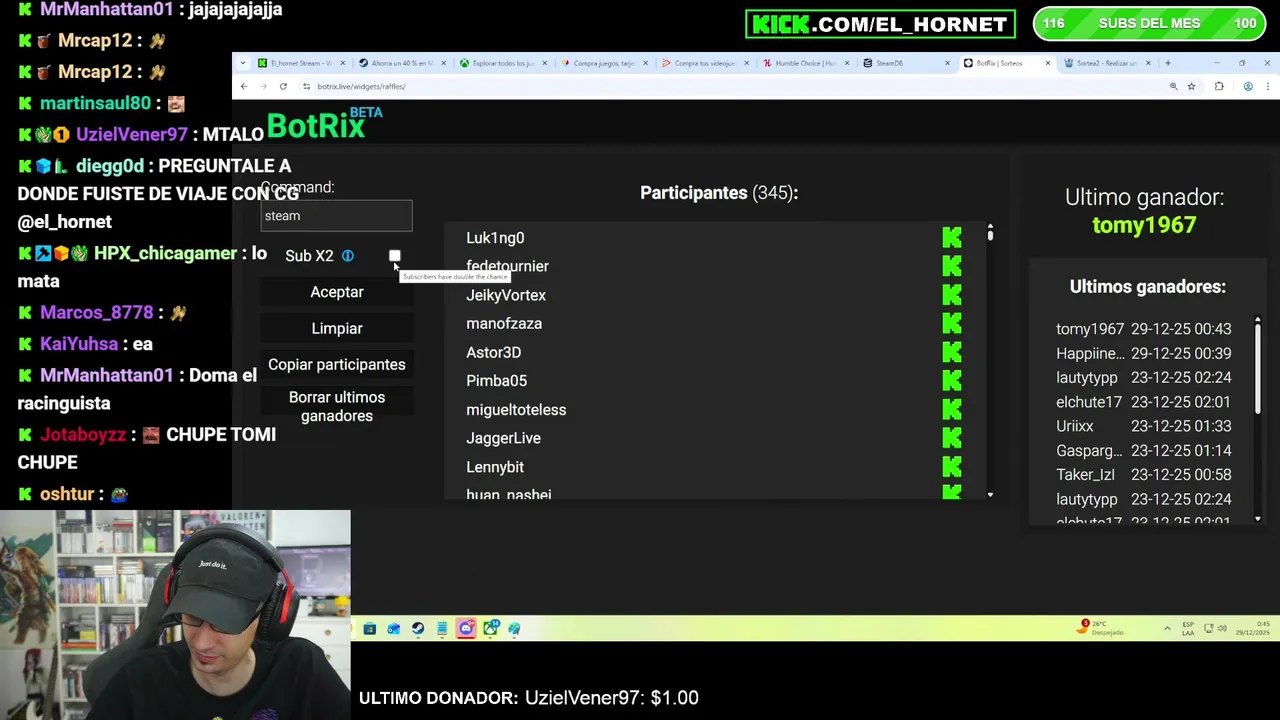1280x720 pixels.
Task: Open Steam from the taskbar
Action: (x=418, y=628)
